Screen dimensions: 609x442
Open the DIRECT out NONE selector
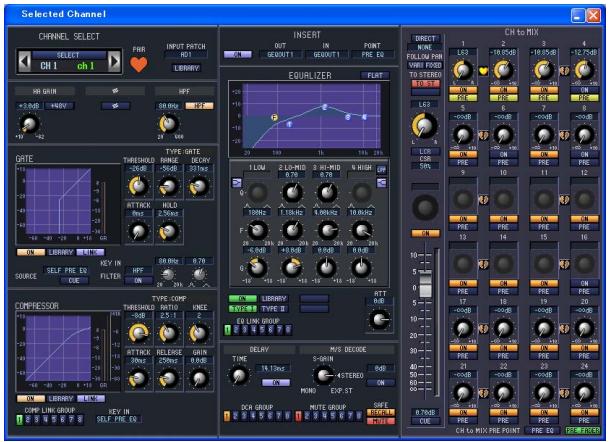(425, 47)
